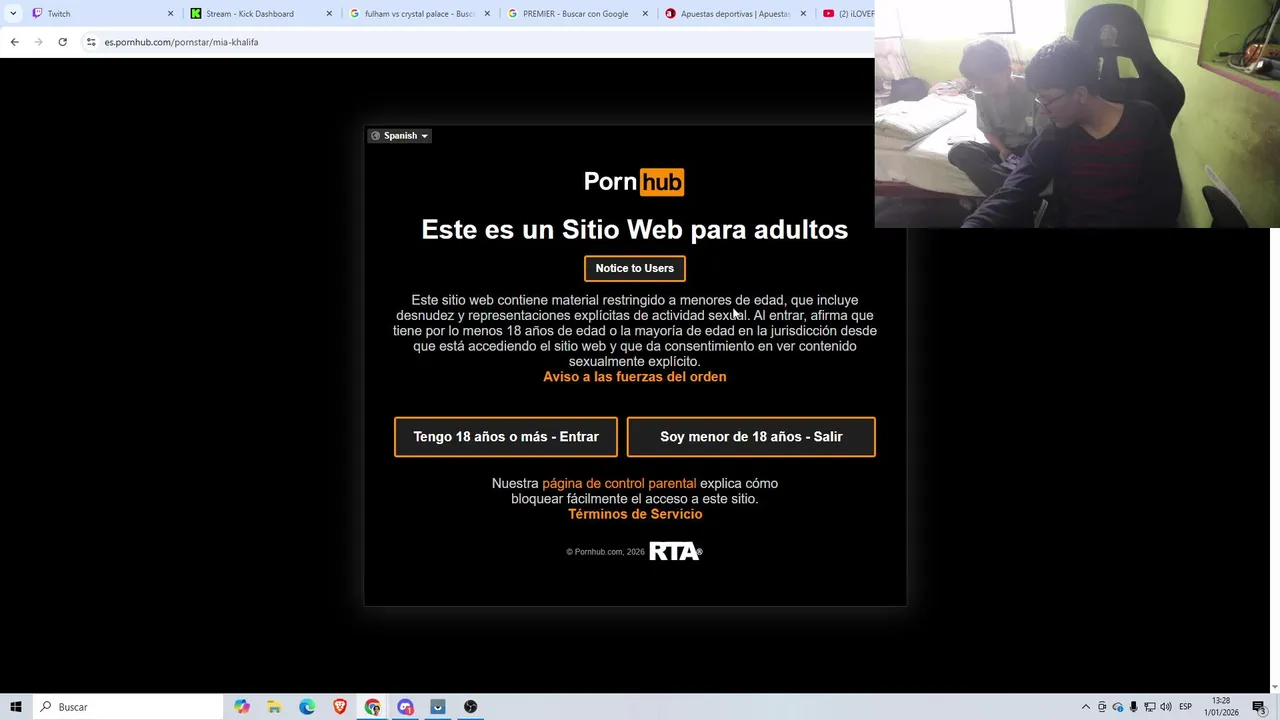Open the página de control parental link
Image resolution: width=1280 pixels, height=720 pixels.
click(x=619, y=483)
